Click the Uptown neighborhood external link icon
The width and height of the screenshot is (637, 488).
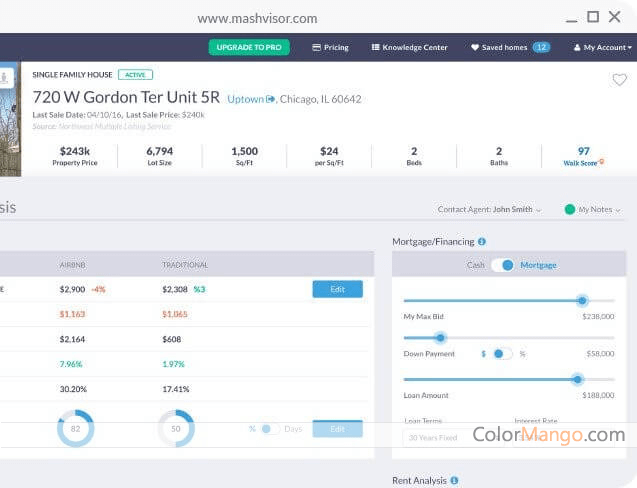(x=270, y=100)
